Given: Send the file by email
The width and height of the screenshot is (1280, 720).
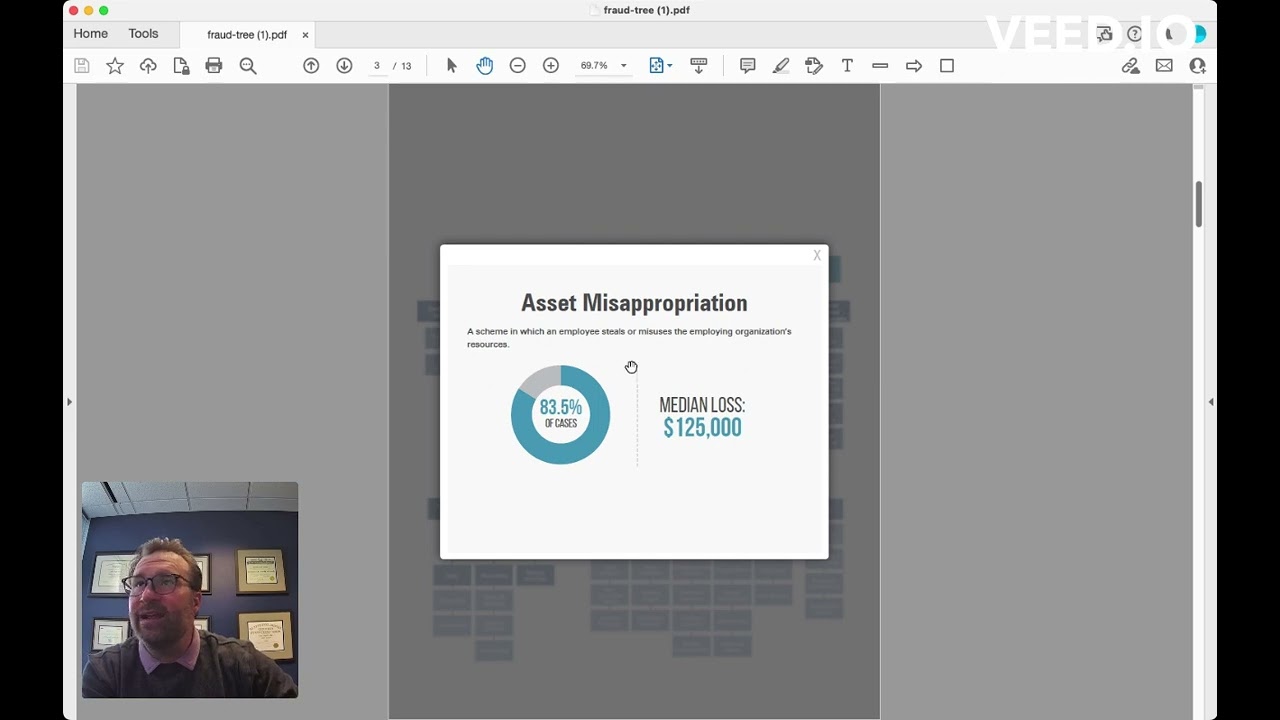Looking at the screenshot, I should pyautogui.click(x=1164, y=66).
